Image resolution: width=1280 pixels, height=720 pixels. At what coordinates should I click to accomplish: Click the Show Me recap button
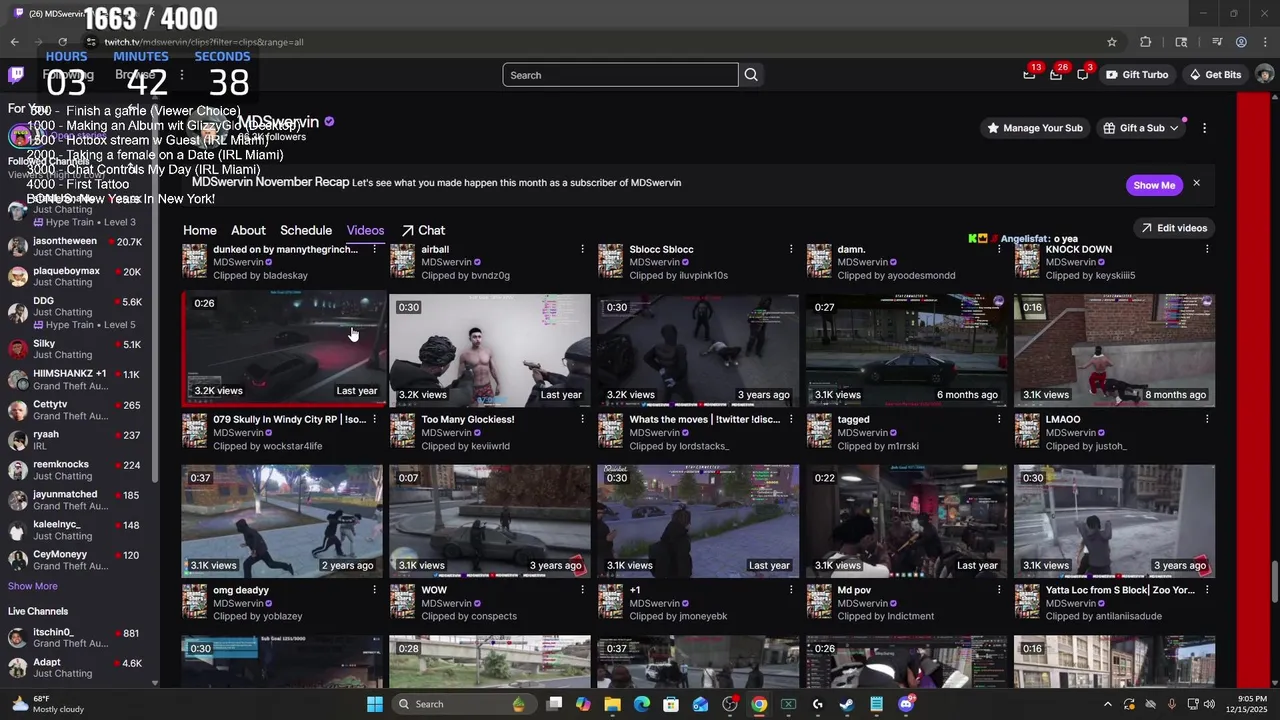coord(1154,185)
